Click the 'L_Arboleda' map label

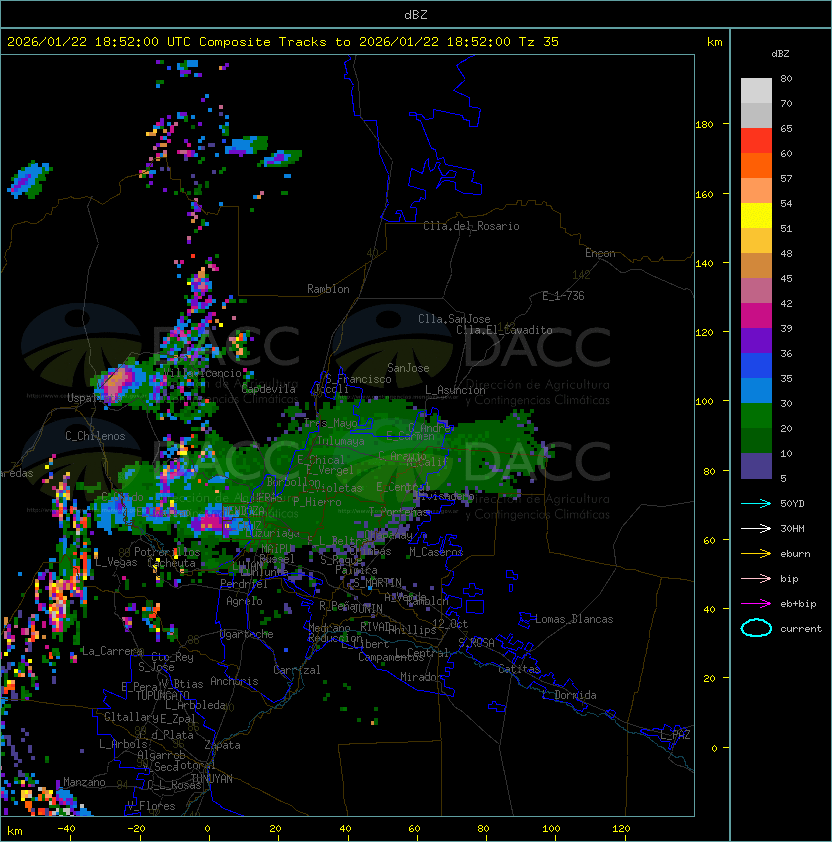point(196,705)
